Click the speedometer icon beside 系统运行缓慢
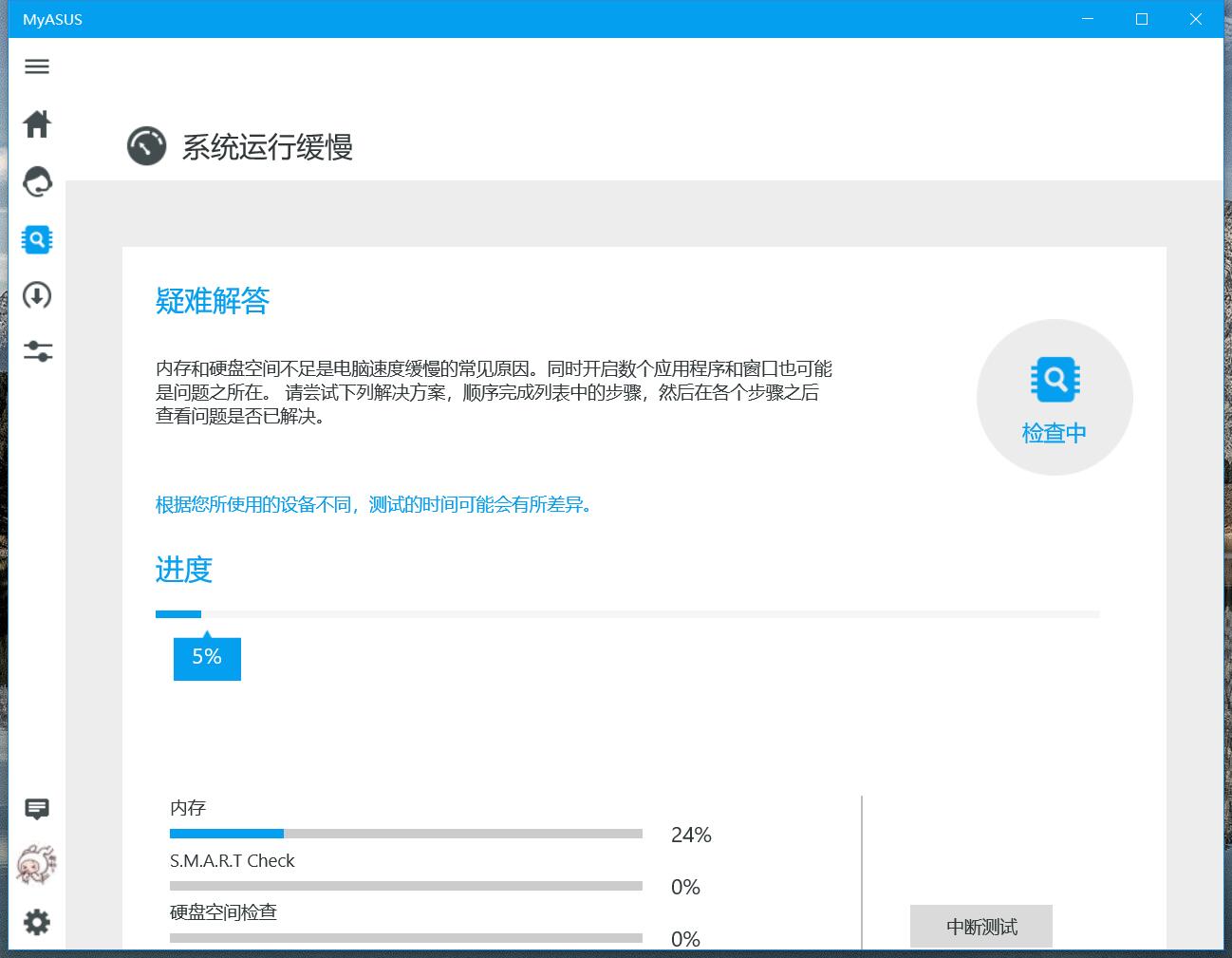Viewport: 1232px width, 958px height. (146, 145)
